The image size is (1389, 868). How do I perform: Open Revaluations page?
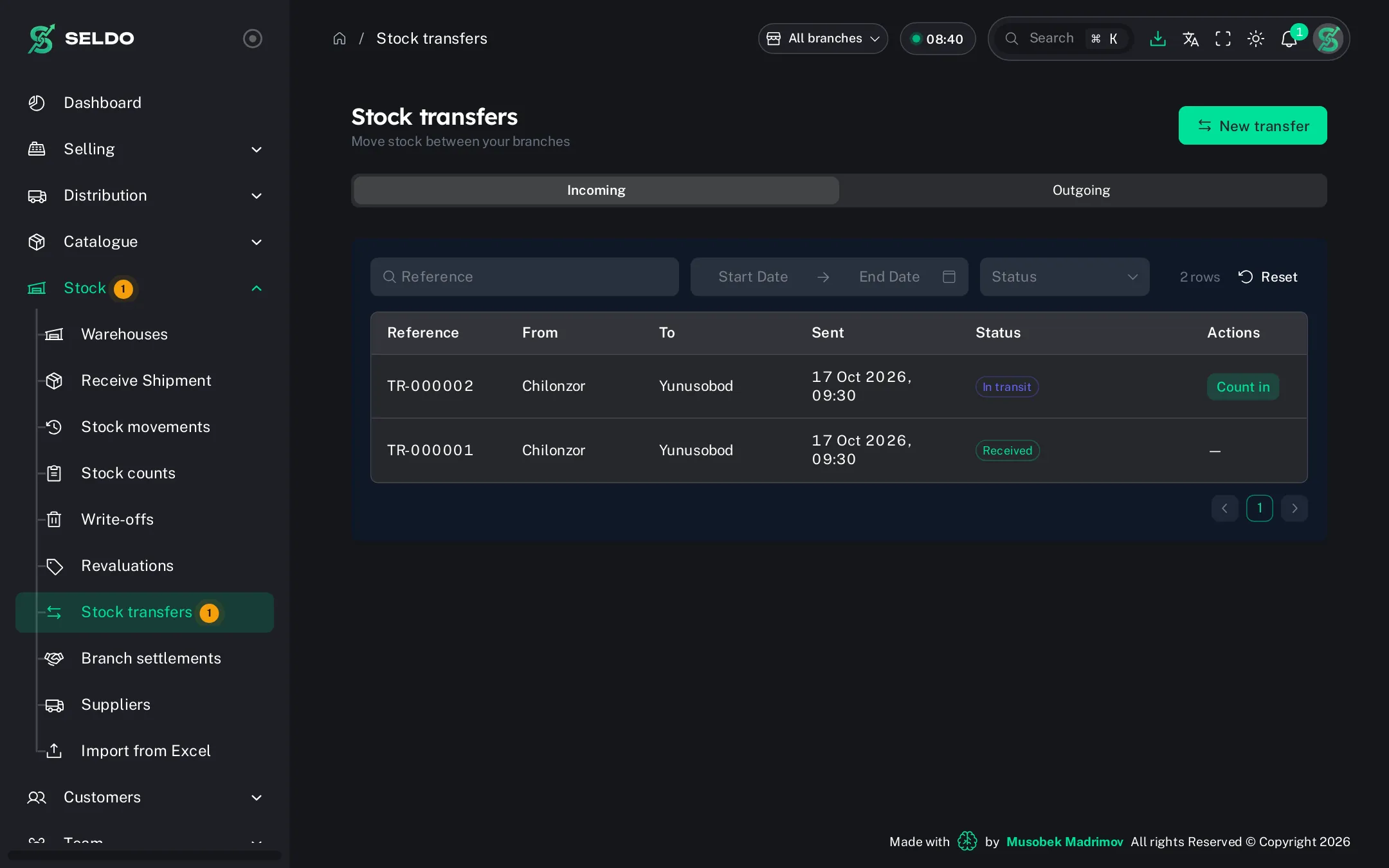coord(127,566)
